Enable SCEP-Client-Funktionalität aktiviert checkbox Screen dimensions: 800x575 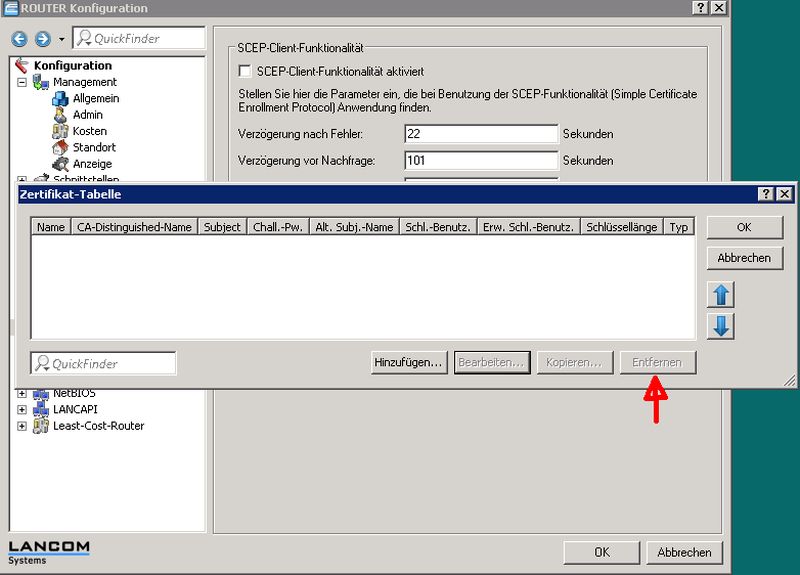[x=245, y=71]
